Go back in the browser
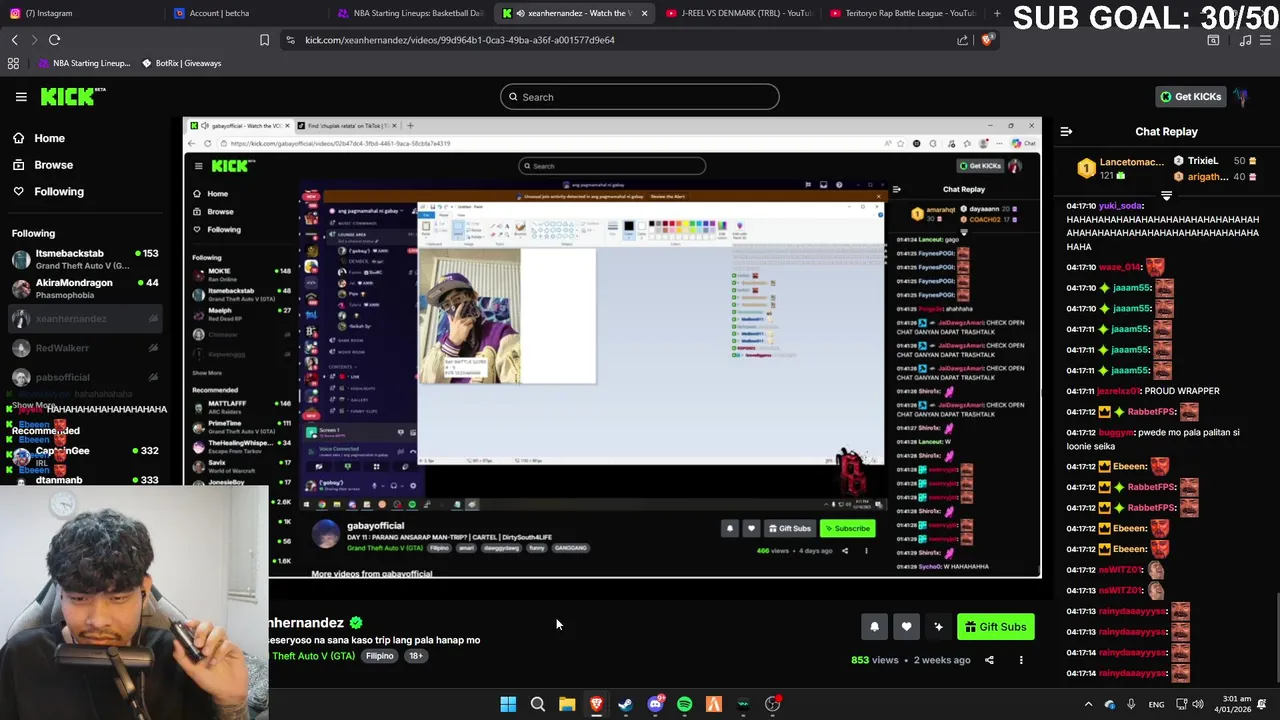The width and height of the screenshot is (1280, 720). point(14,40)
